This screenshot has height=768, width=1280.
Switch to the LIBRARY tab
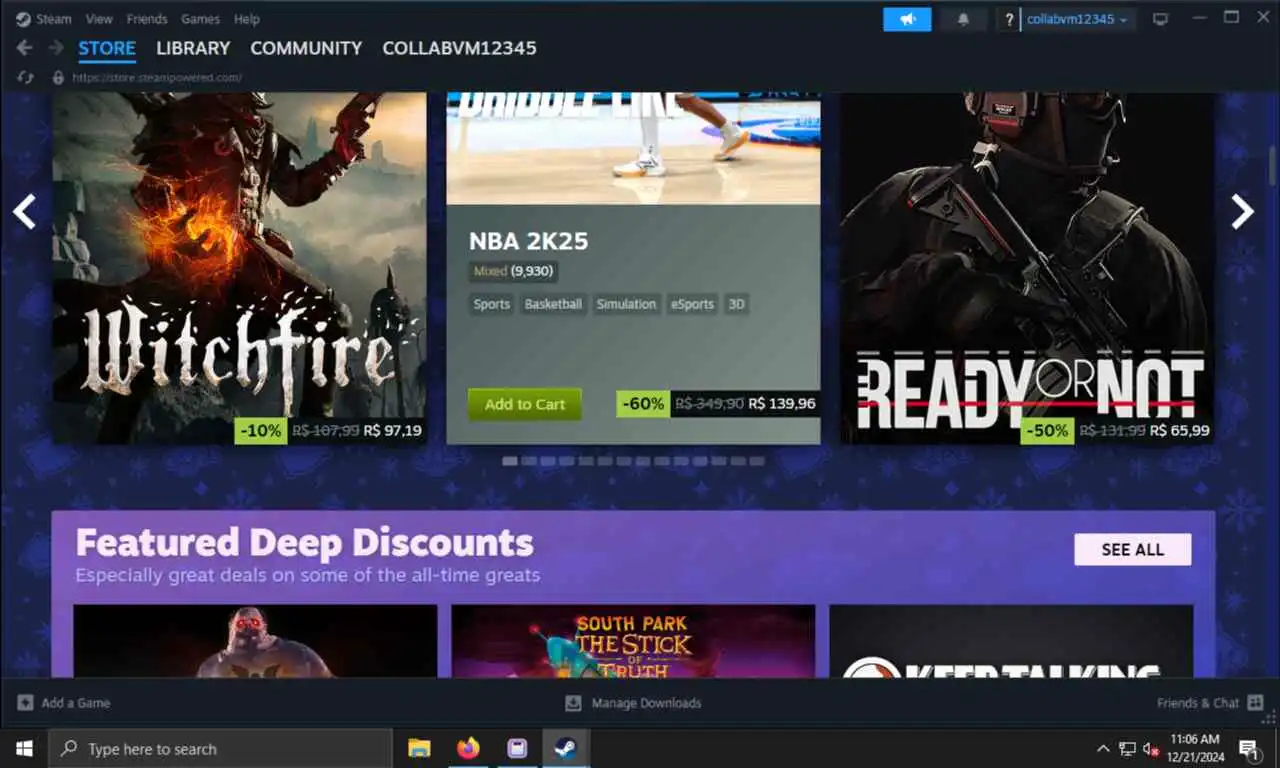click(x=193, y=48)
